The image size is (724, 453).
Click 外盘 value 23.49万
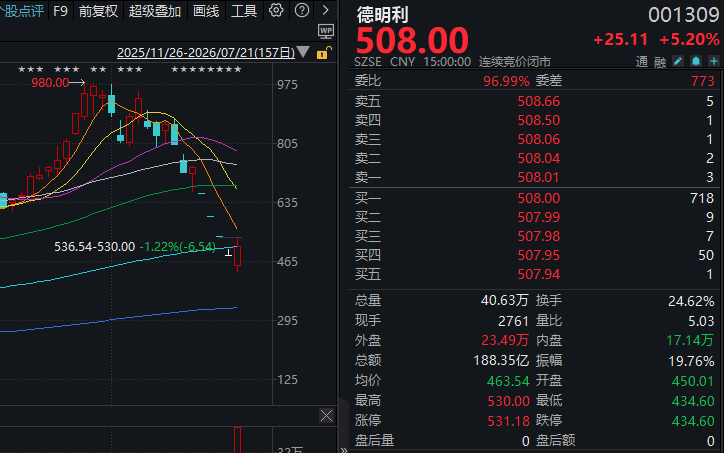(505, 340)
